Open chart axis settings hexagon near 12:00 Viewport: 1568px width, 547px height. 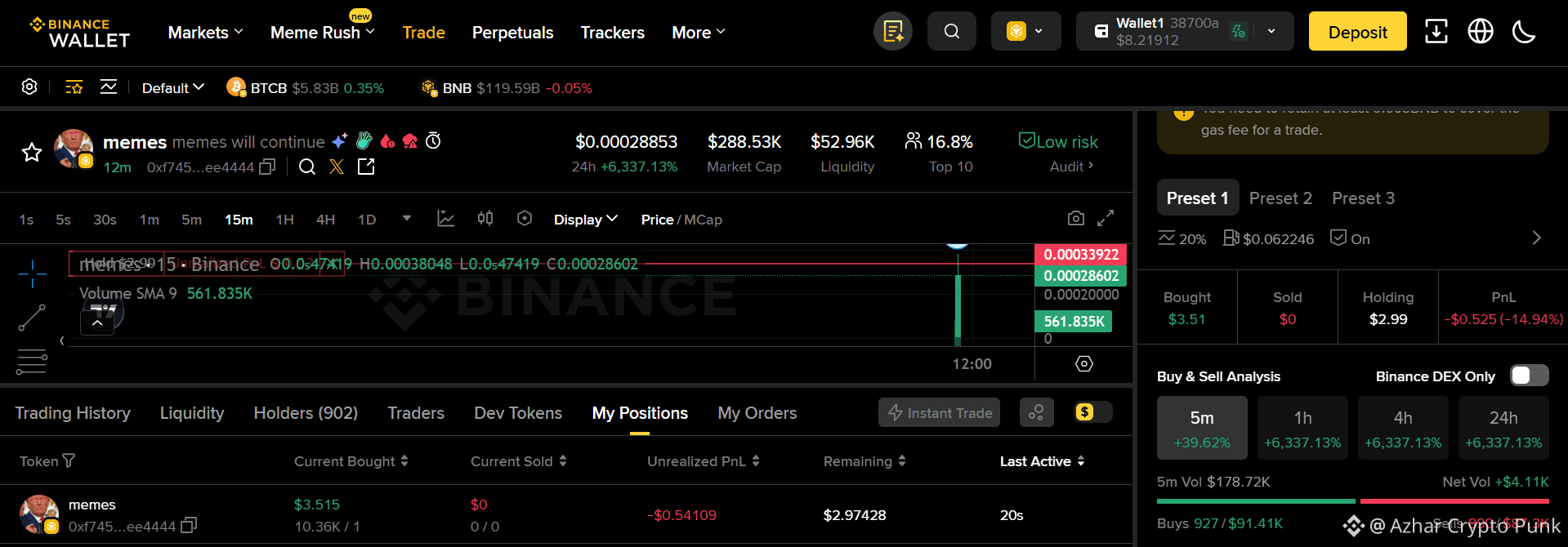pos(1084,364)
